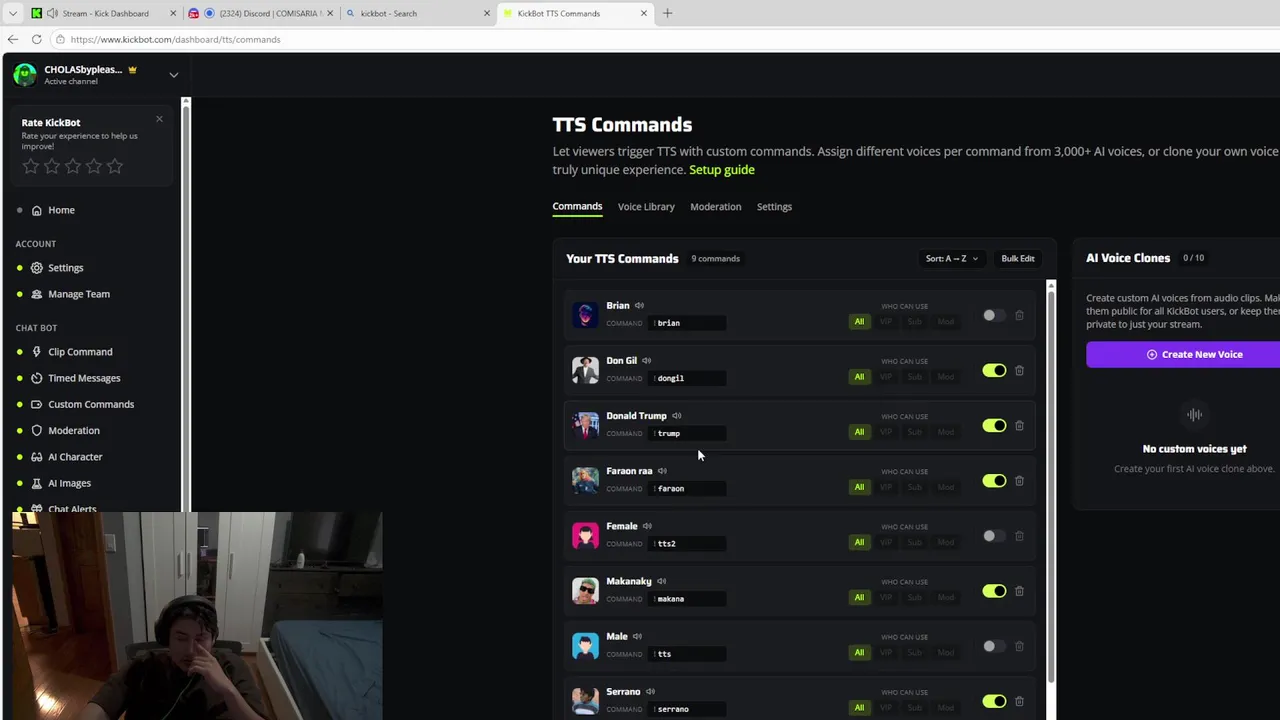Screen dimensions: 1280x720
Task: Switch to the Stream - Kick Dashboard browser tab
Action: tap(103, 13)
